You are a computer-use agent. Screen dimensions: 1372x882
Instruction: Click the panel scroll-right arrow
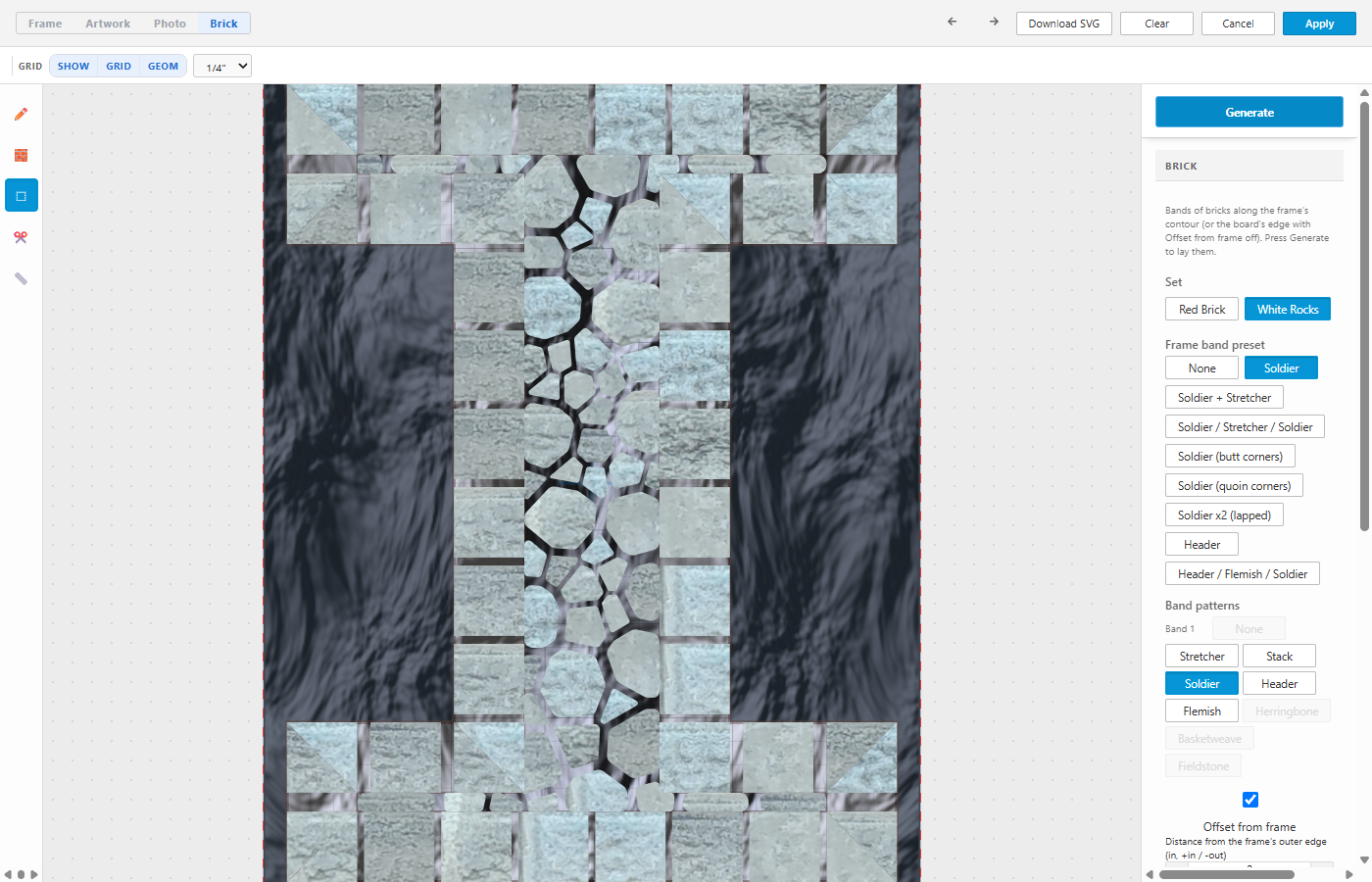coord(1349,874)
